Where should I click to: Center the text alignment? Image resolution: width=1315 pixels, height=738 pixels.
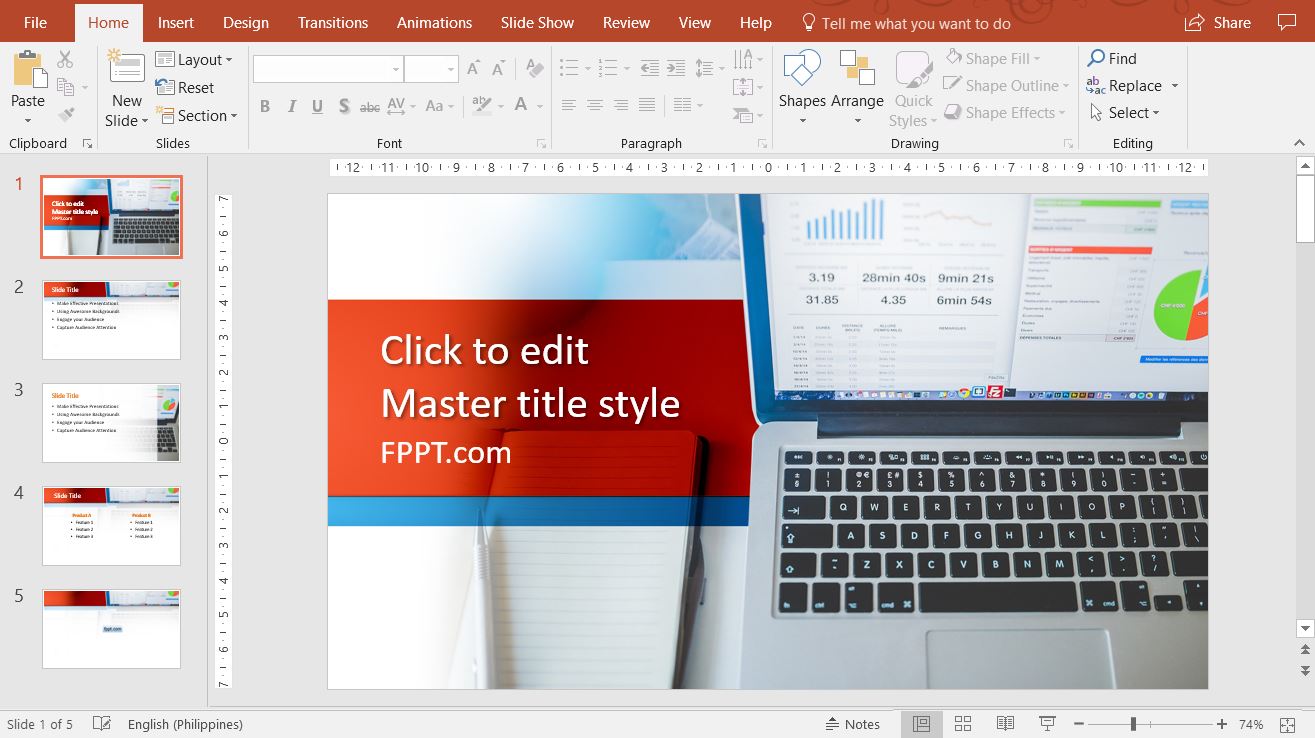pyautogui.click(x=594, y=105)
